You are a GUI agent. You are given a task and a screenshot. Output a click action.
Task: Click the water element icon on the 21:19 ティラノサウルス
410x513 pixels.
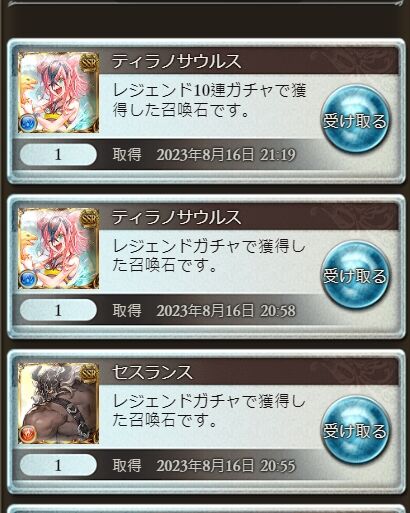28,123
